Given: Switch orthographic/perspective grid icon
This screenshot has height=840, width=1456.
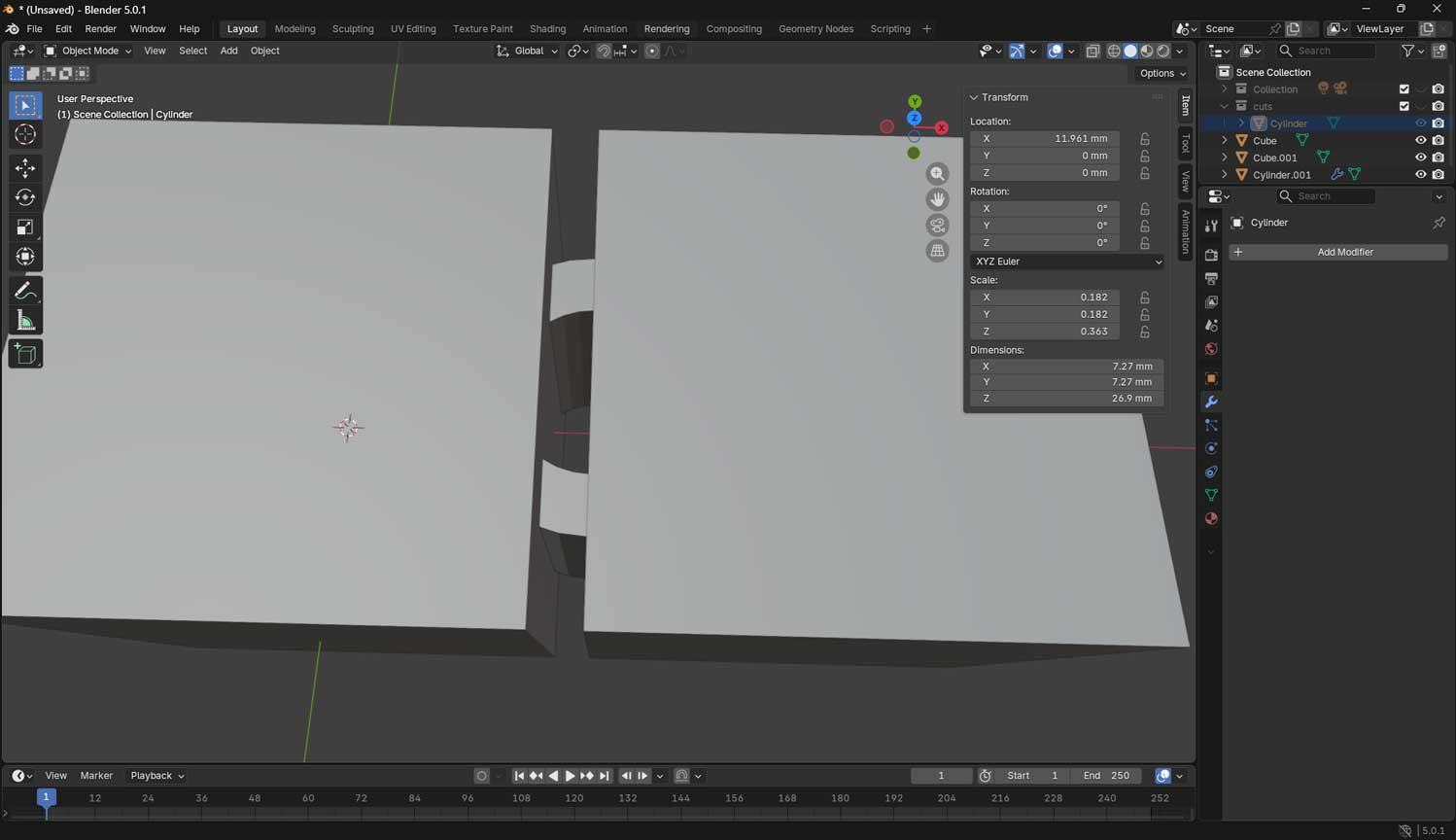Looking at the screenshot, I should (937, 250).
